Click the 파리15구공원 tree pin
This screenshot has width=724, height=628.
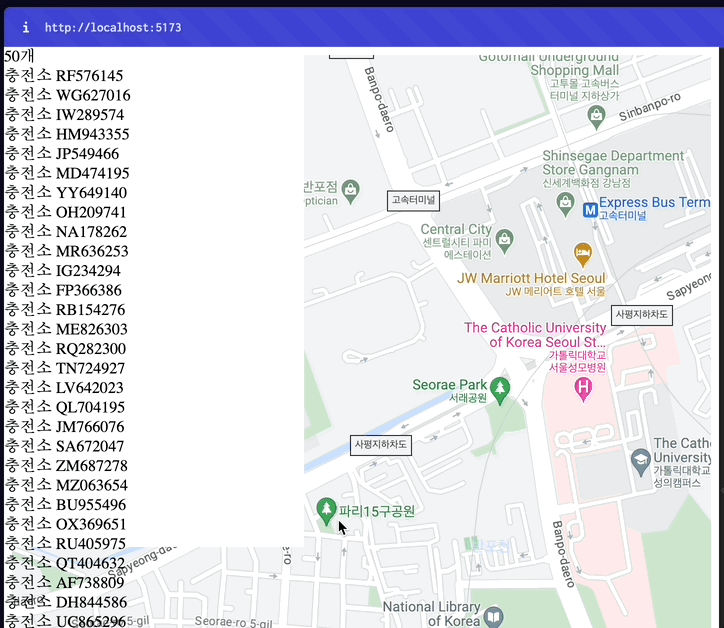(326, 510)
